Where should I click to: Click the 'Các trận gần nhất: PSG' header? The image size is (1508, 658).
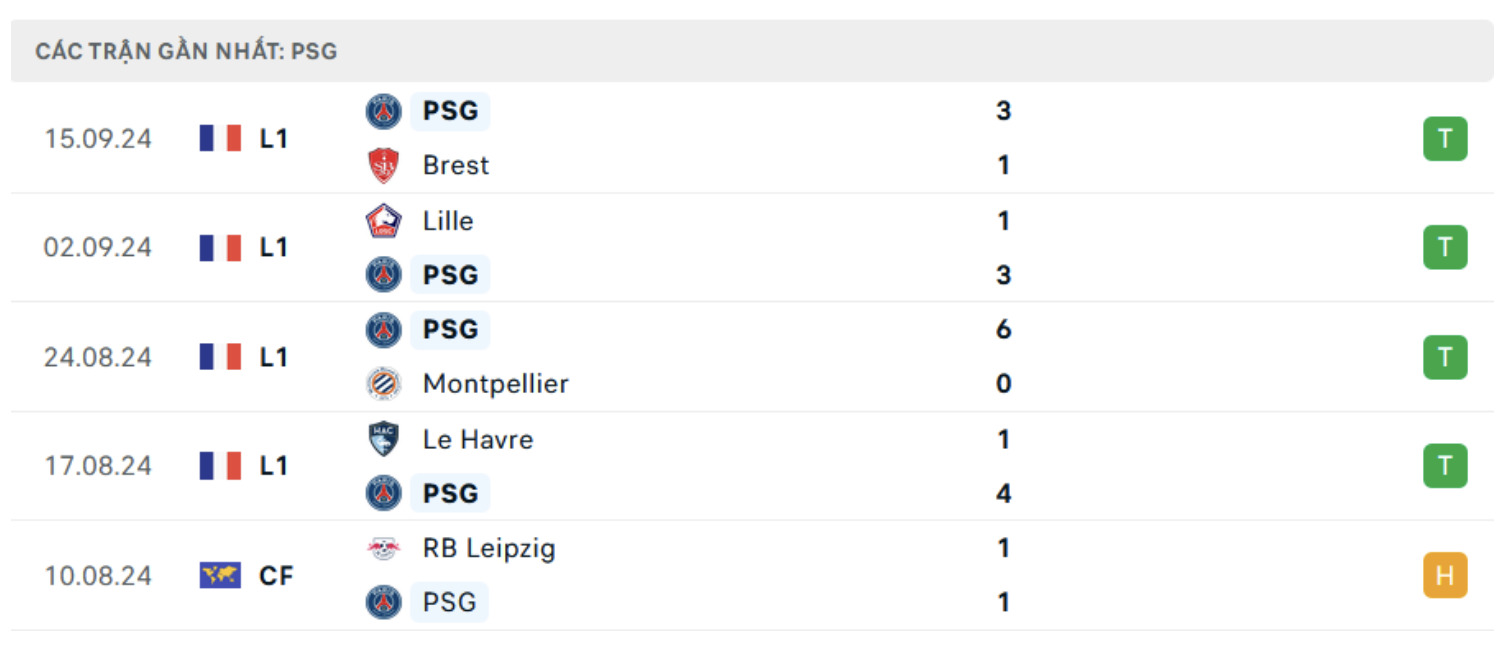coord(186,51)
